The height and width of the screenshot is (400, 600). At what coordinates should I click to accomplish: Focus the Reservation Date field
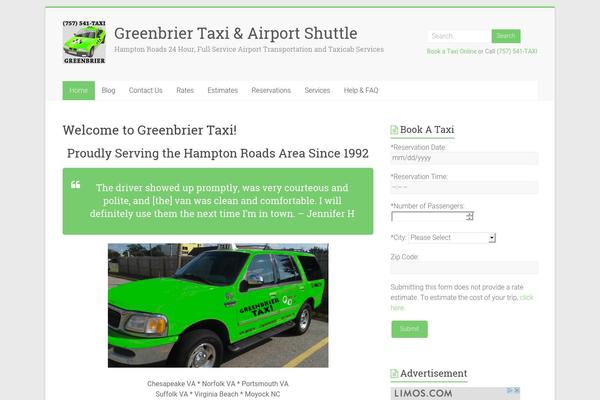coord(464,158)
